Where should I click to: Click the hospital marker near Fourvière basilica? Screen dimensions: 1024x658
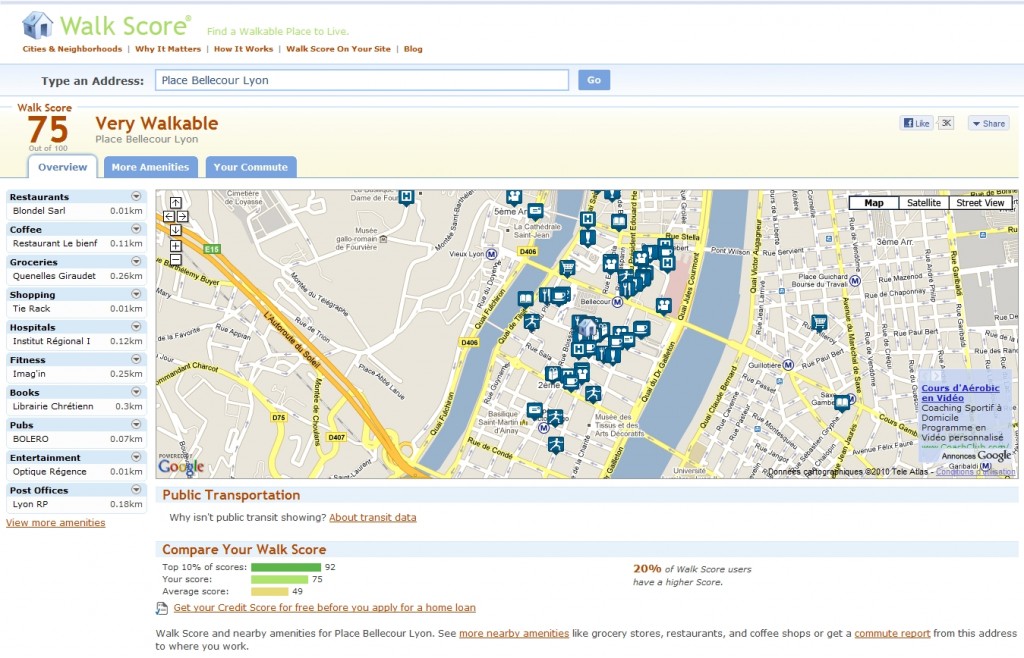coord(406,197)
